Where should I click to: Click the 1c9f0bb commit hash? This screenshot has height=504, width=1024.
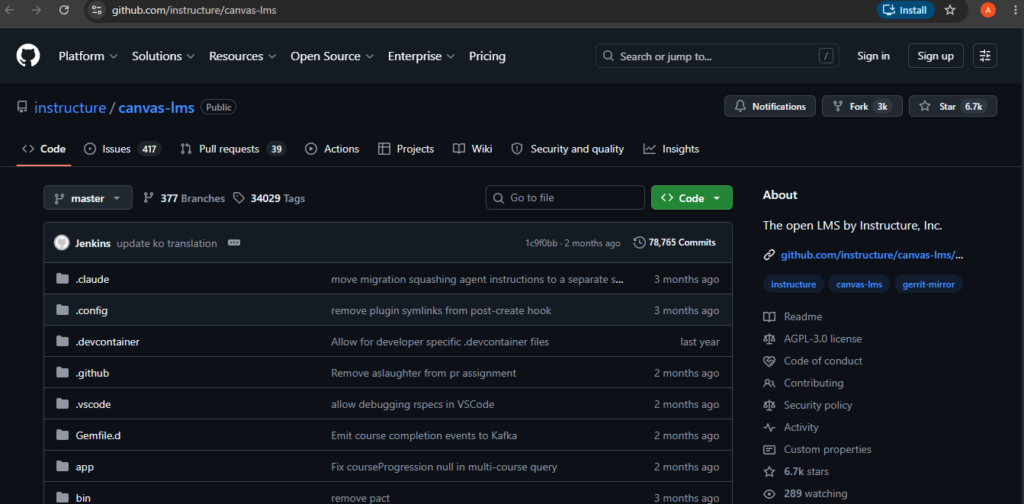click(541, 243)
